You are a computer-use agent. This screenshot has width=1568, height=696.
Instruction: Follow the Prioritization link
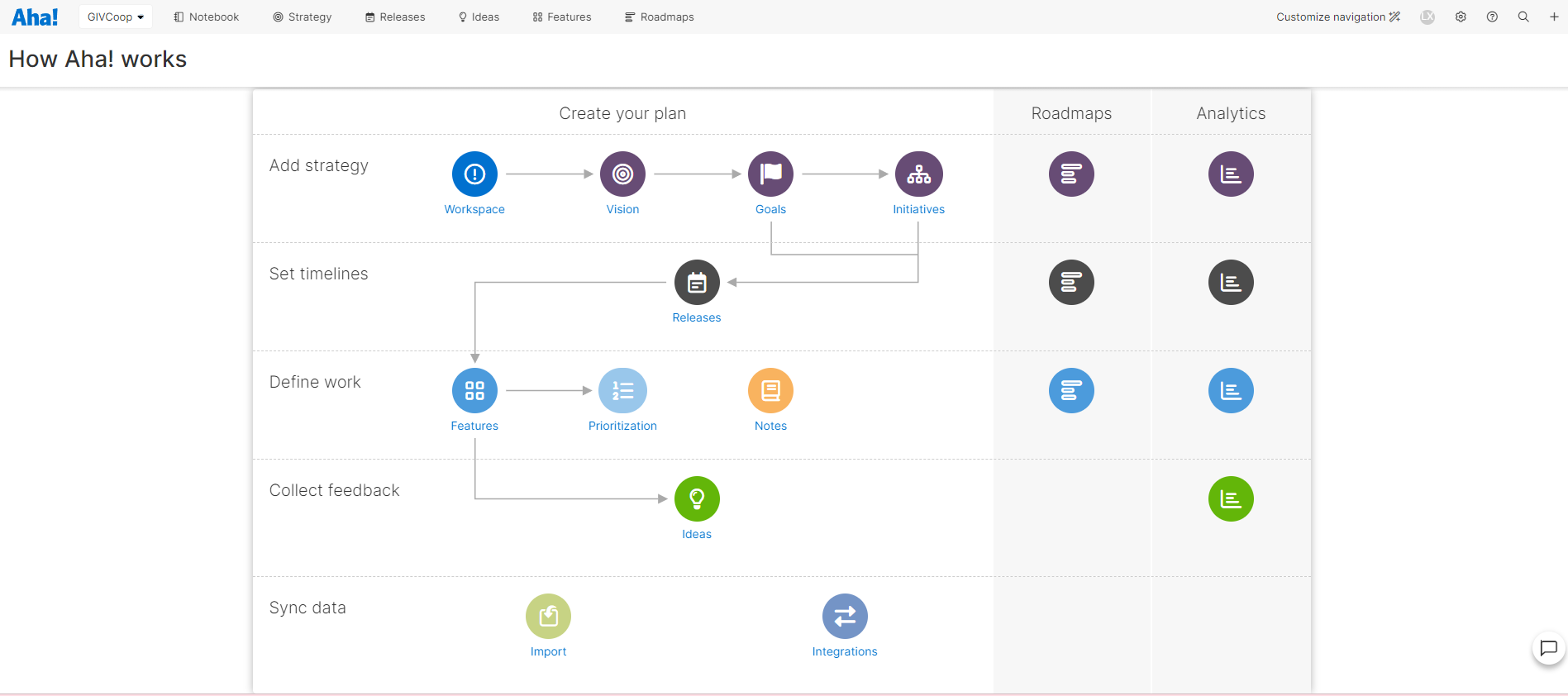coord(622,426)
